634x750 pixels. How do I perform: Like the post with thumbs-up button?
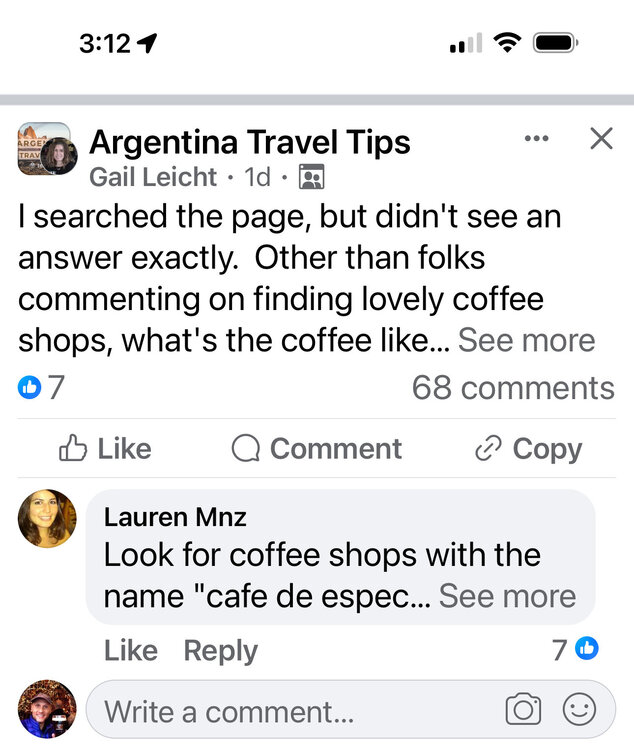[105, 448]
